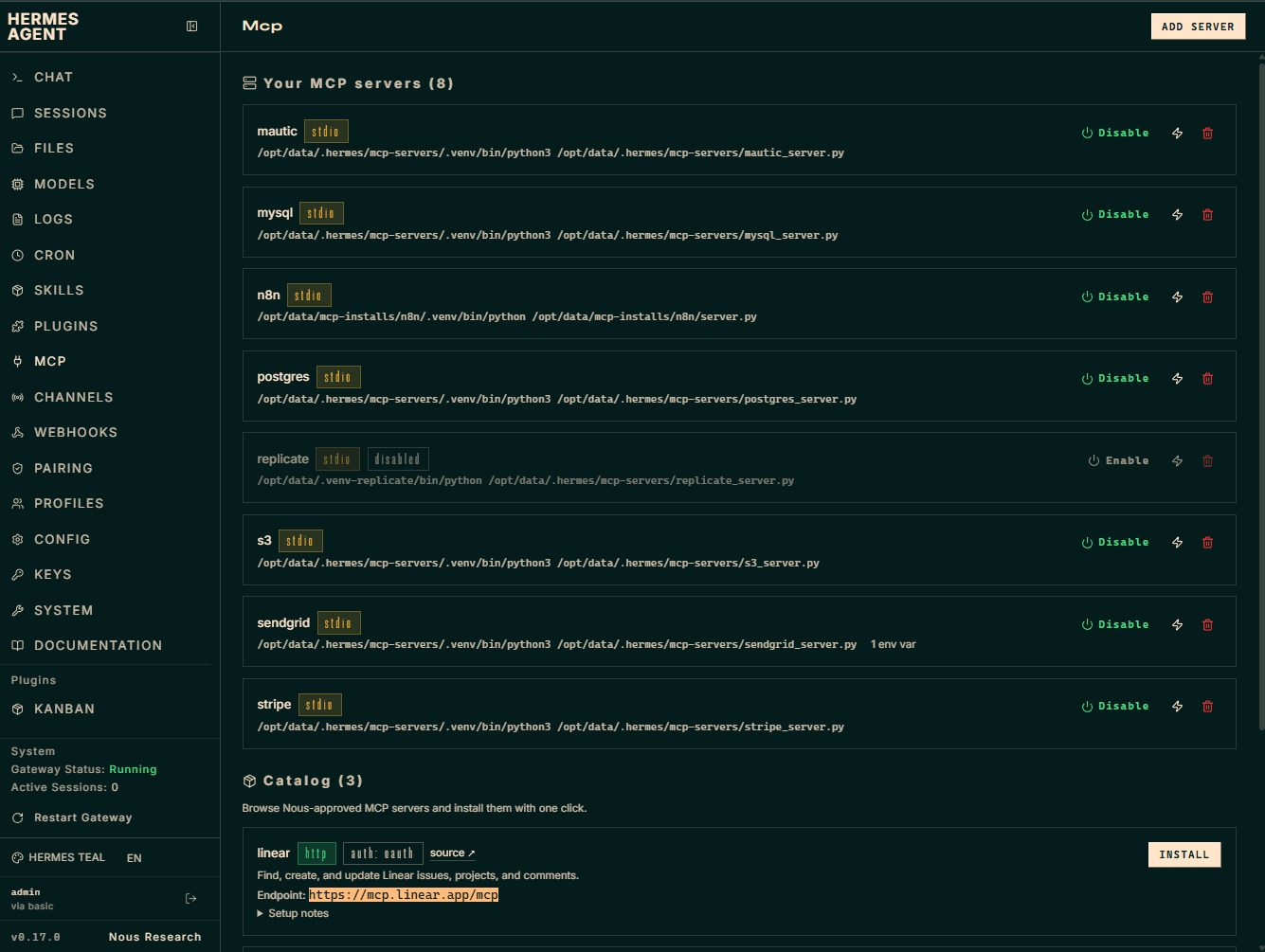The width and height of the screenshot is (1265, 952).
Task: Open the linear source link
Action: [x=453, y=853]
